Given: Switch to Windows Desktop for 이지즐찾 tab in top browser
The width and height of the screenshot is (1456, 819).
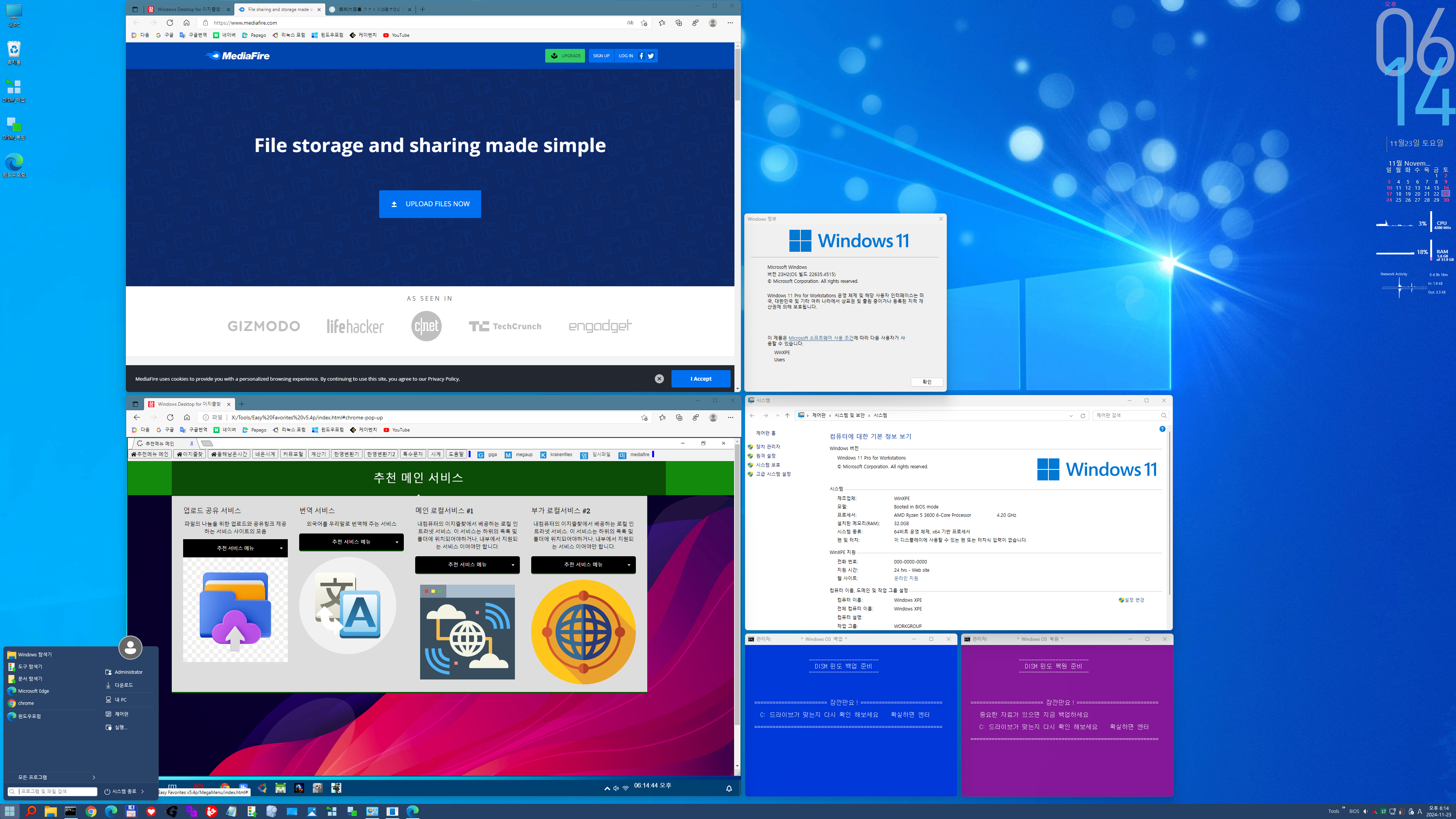Looking at the screenshot, I should (189, 9).
